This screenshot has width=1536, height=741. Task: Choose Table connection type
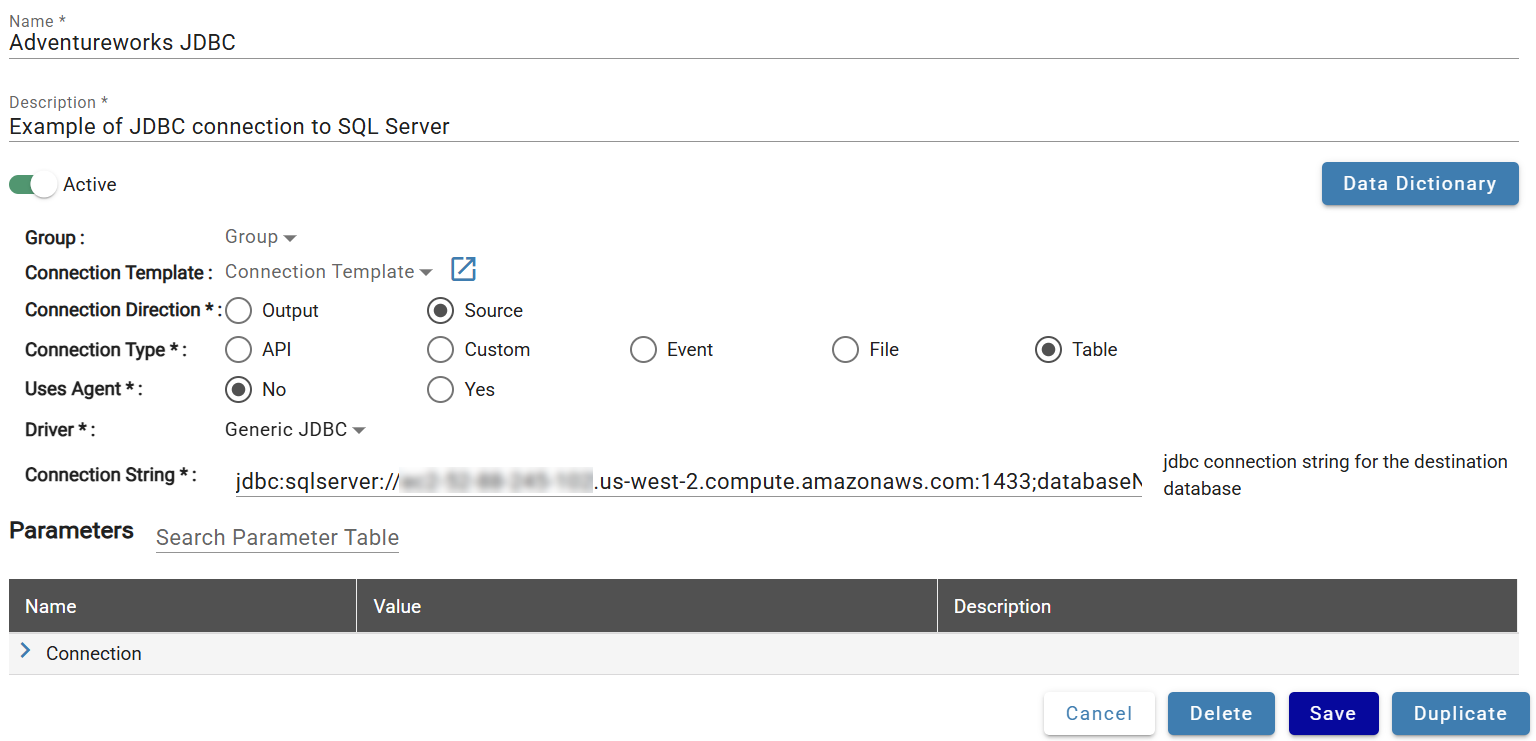tap(1048, 350)
